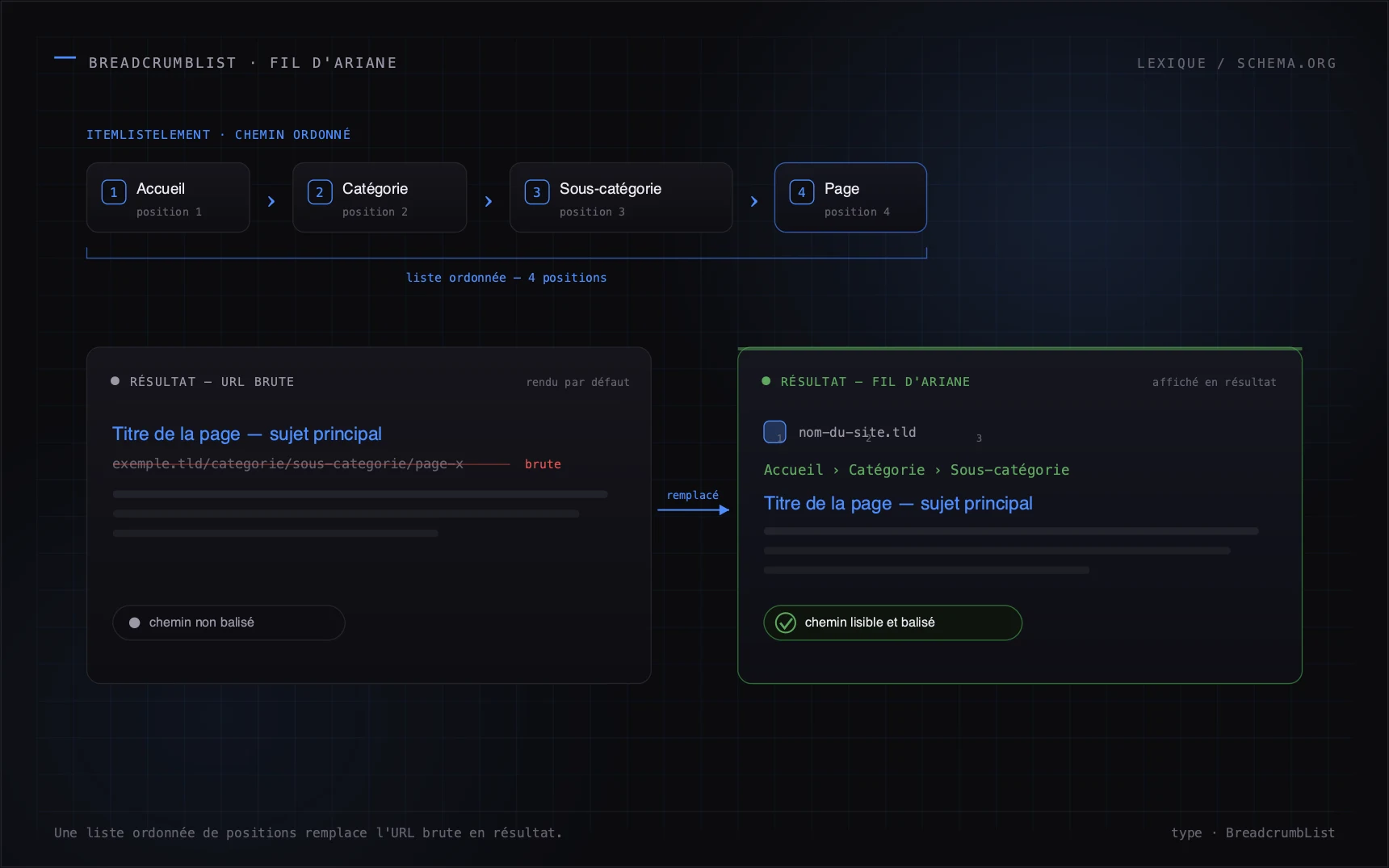Screen dimensions: 1389x868
Task: Click the 'remplacé' arrow label
Action: 692,495
